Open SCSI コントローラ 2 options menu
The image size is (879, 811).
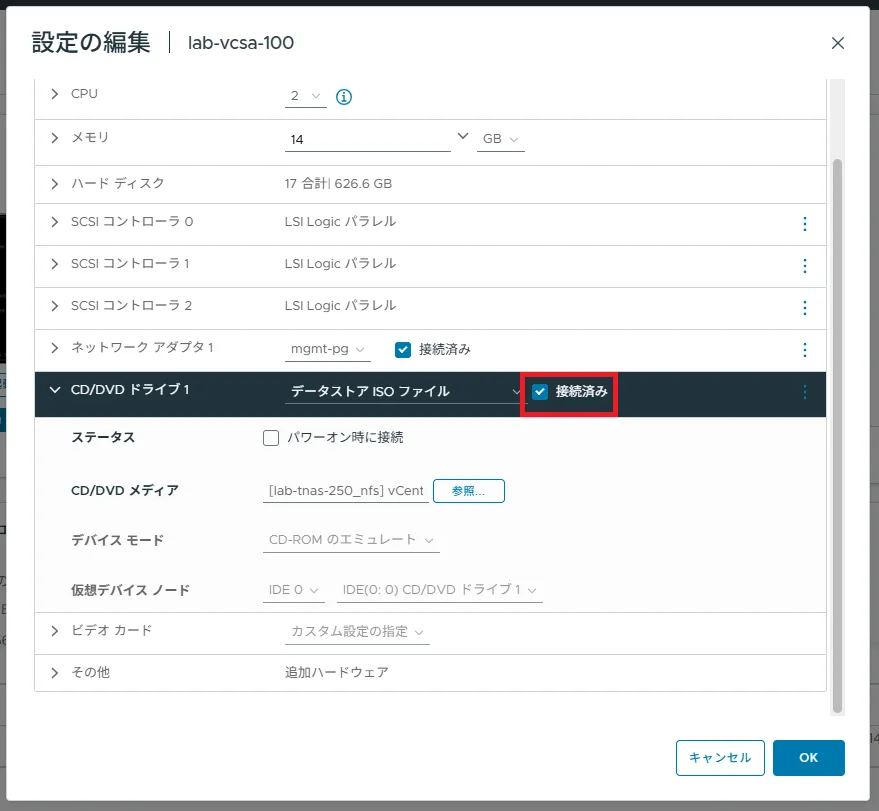pos(805,308)
